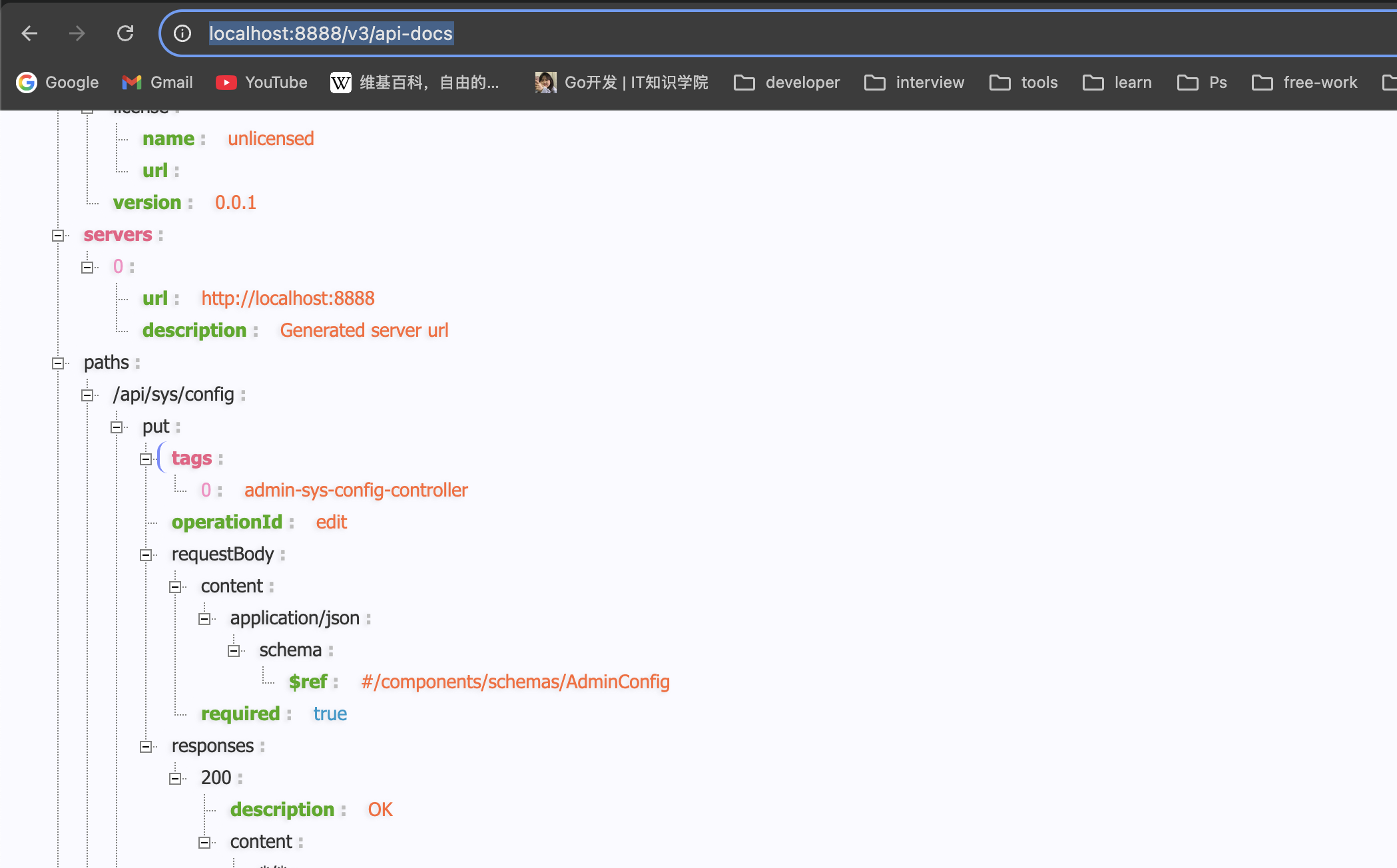
Task: Navigate back using the browser back arrow
Action: coord(29,33)
